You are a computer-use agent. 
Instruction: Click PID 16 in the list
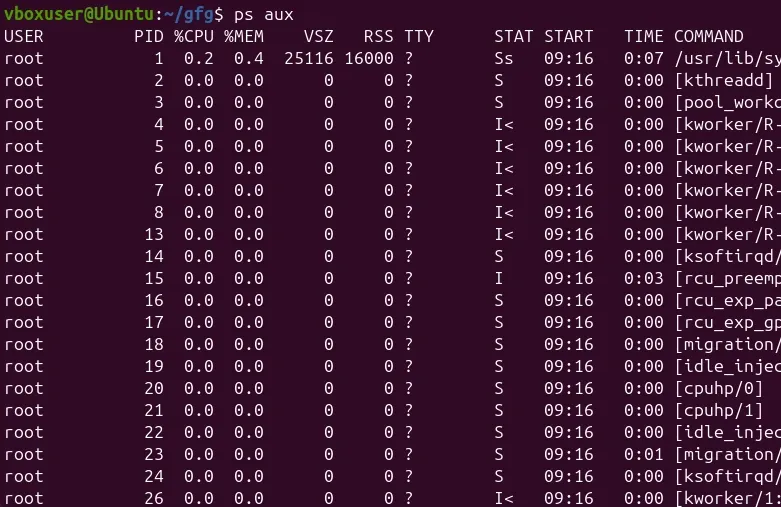[x=154, y=300]
